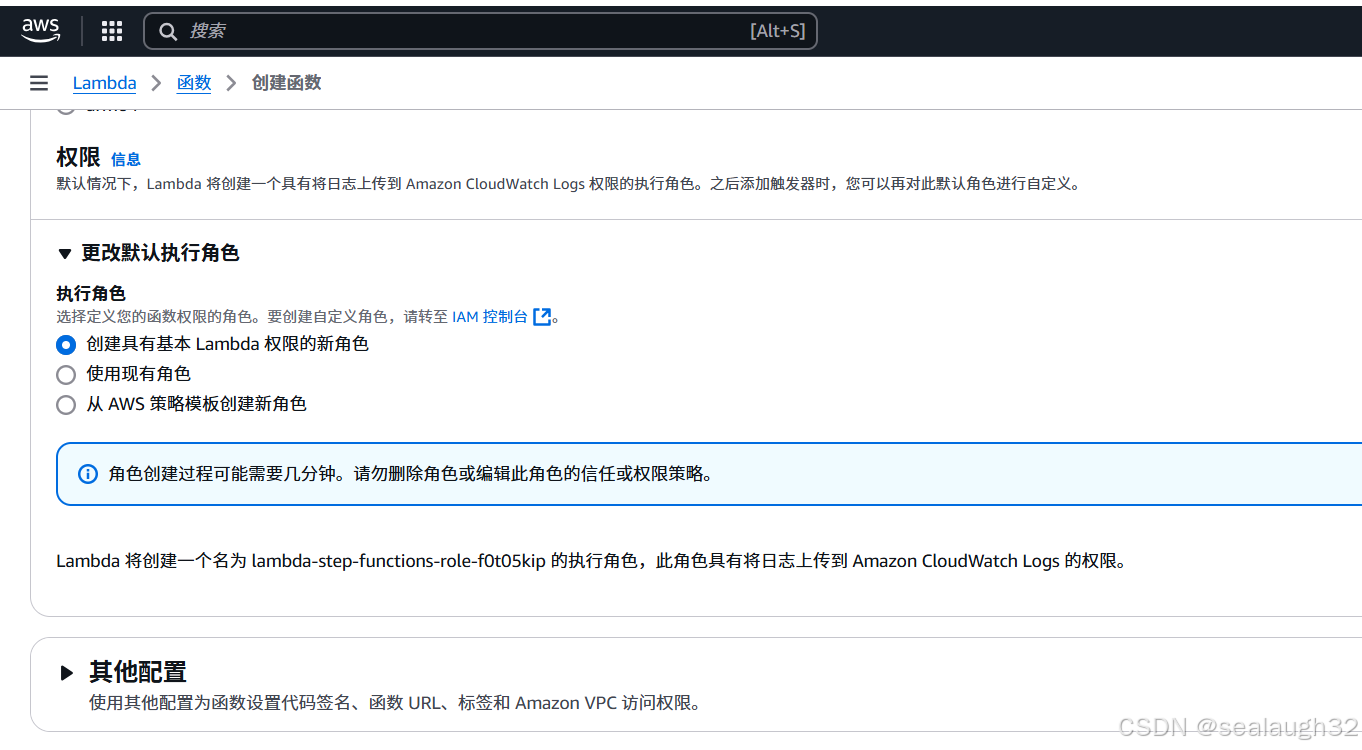Click the search magnifier icon
1362x750 pixels.
[168, 31]
